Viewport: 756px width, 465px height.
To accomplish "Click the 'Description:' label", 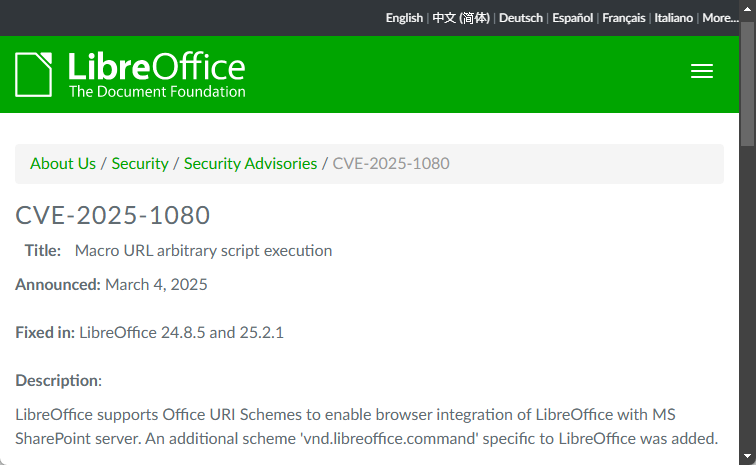I will (58, 381).
